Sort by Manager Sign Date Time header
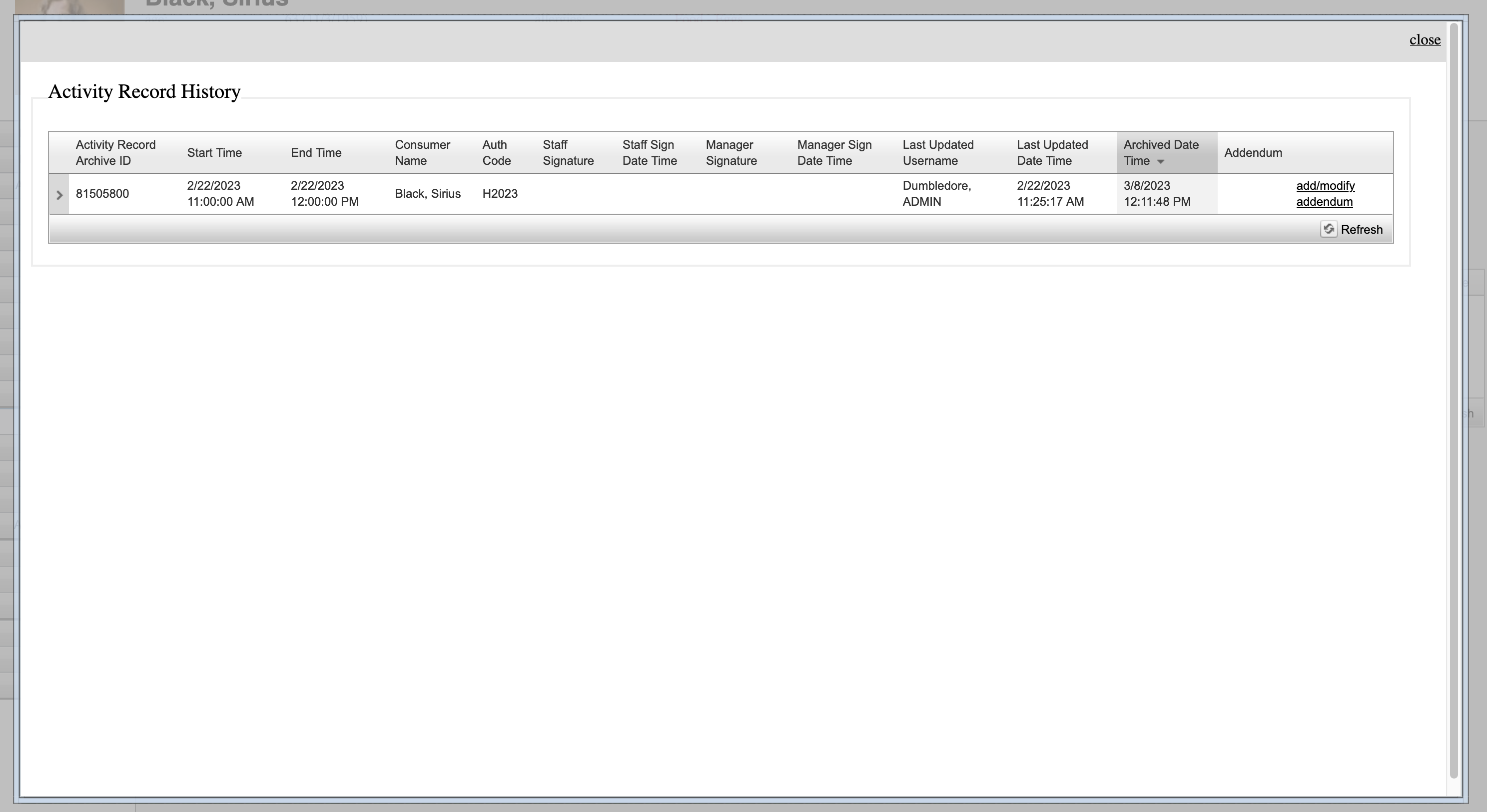This screenshot has width=1487, height=812. [834, 153]
